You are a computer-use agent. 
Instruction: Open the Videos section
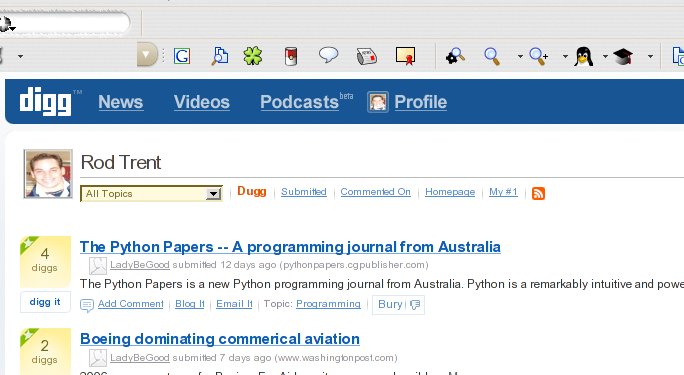(202, 102)
